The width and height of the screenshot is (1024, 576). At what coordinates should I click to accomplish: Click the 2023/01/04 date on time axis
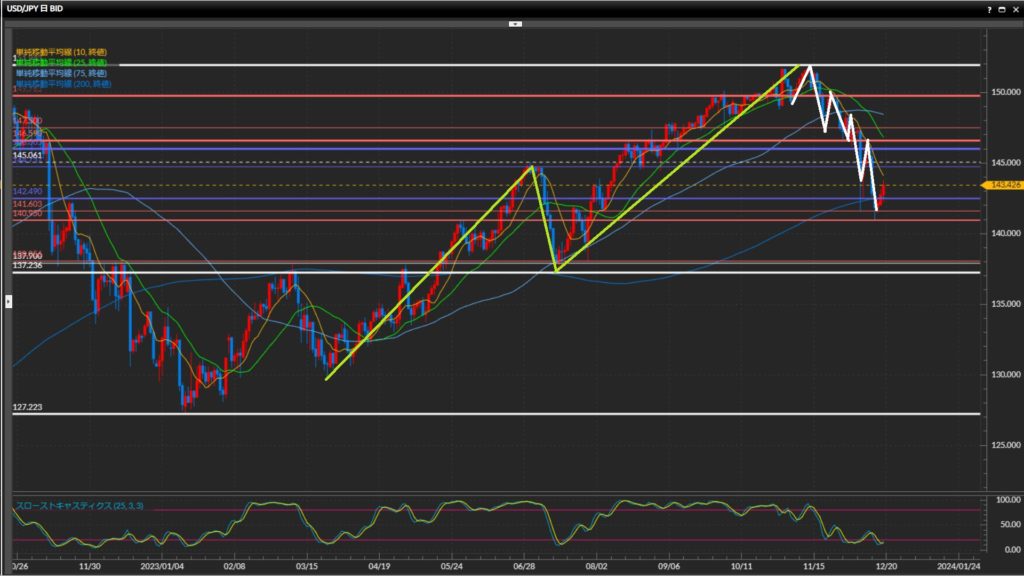click(160, 565)
